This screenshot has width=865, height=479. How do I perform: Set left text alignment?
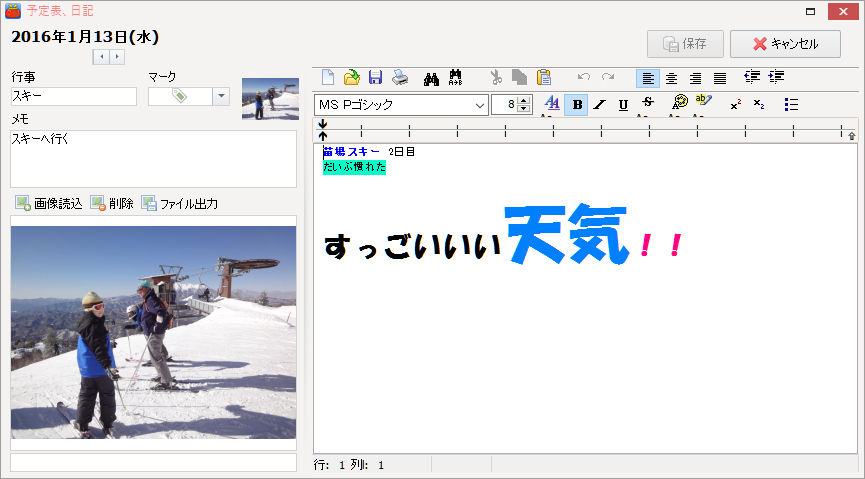[648, 78]
